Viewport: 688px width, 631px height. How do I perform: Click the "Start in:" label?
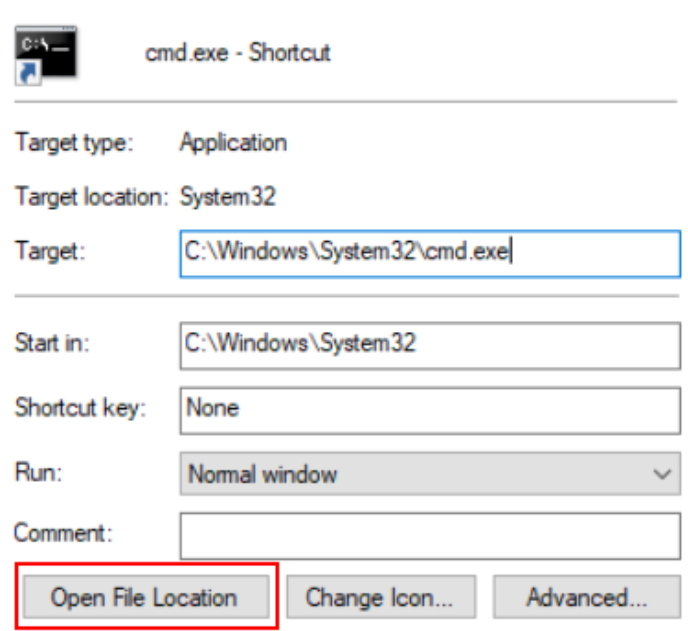click(52, 343)
